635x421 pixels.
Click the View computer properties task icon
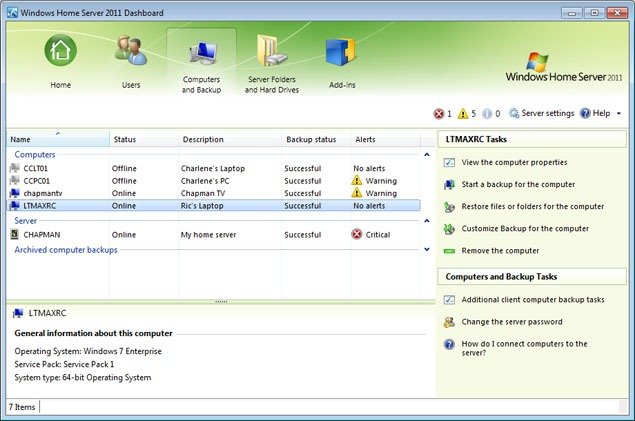[x=449, y=162]
